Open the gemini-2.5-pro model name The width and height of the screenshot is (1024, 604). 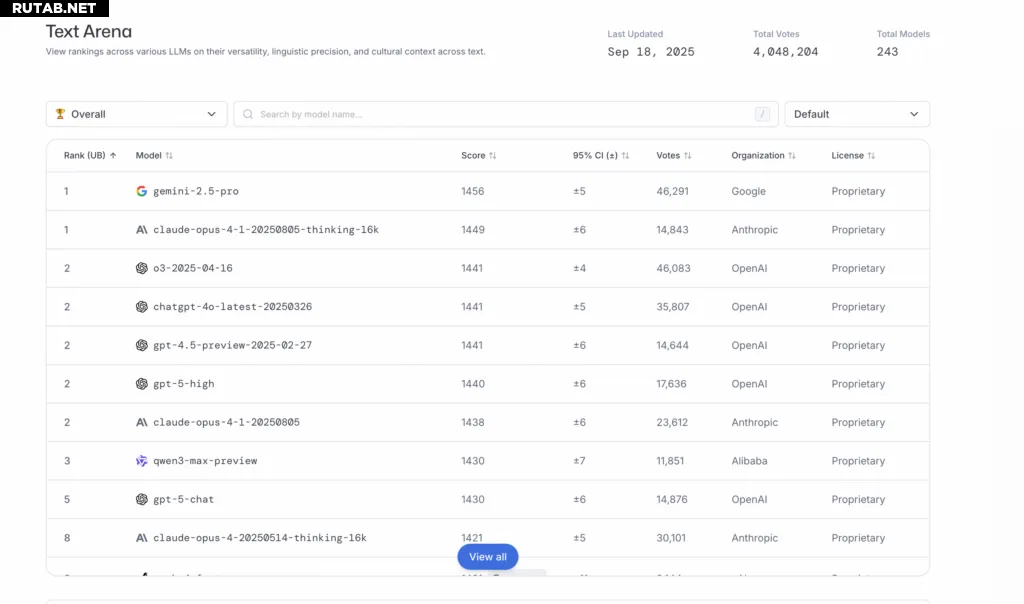tap(196, 191)
